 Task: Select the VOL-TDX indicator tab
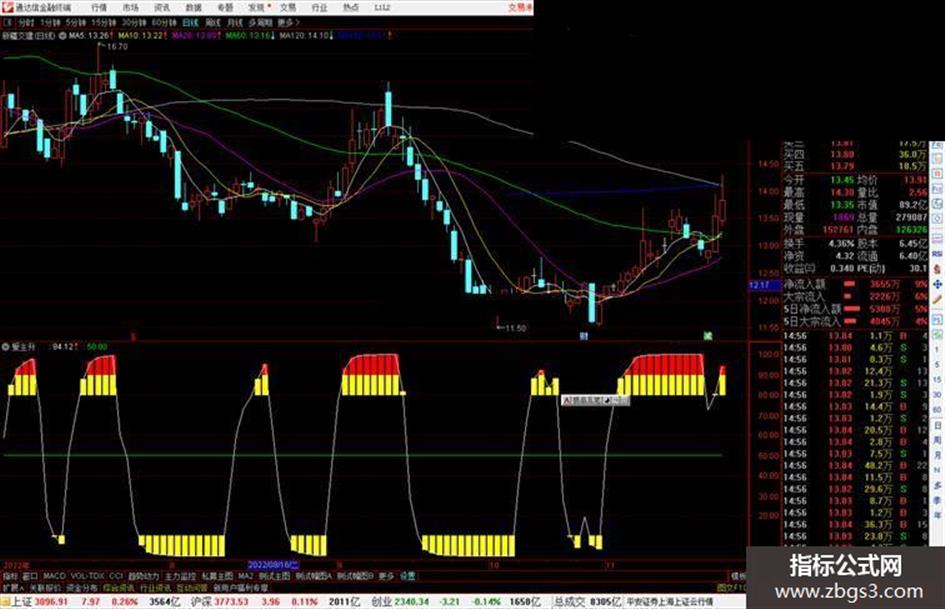point(87,576)
